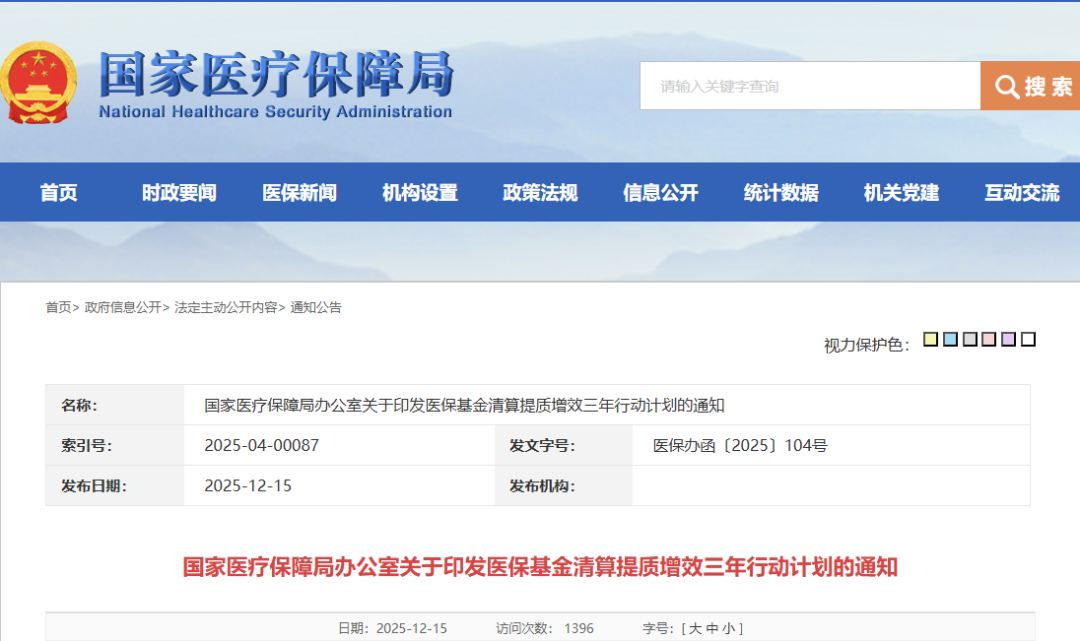Click the red article headline

pos(540,567)
